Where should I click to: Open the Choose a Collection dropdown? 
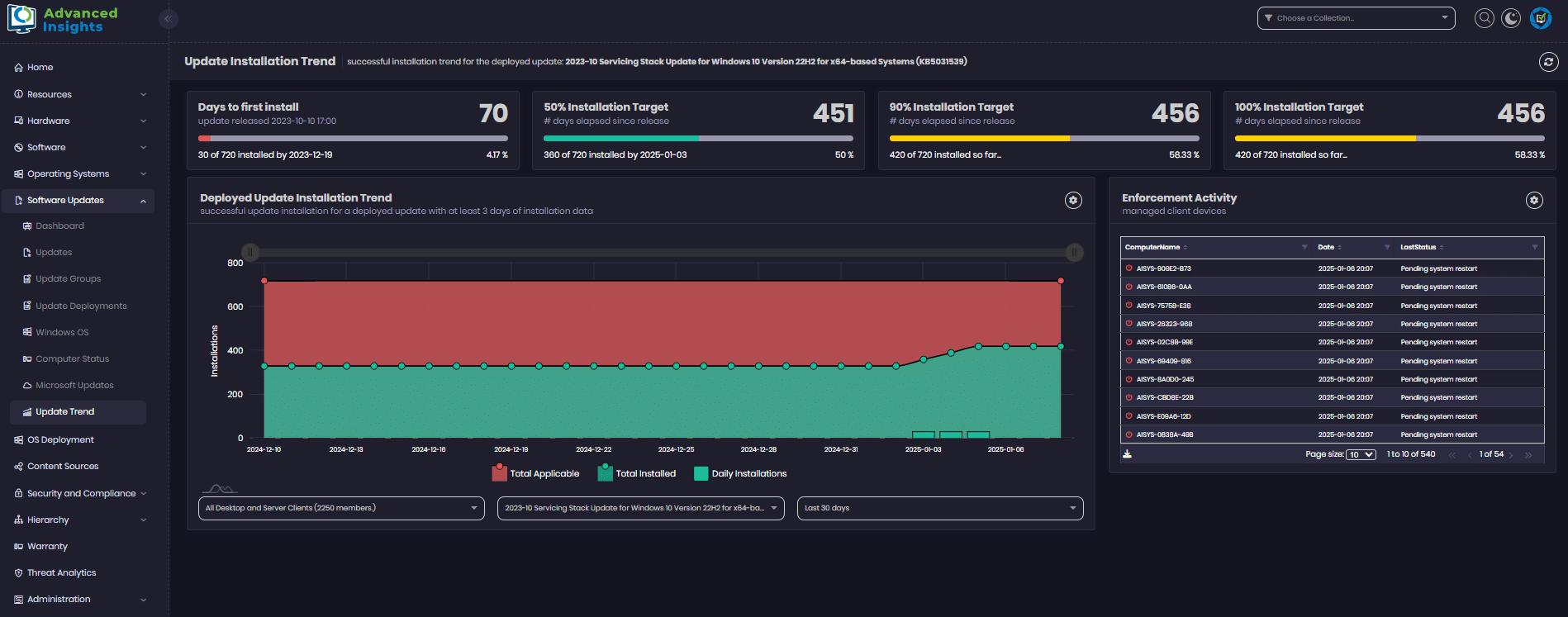(1356, 18)
